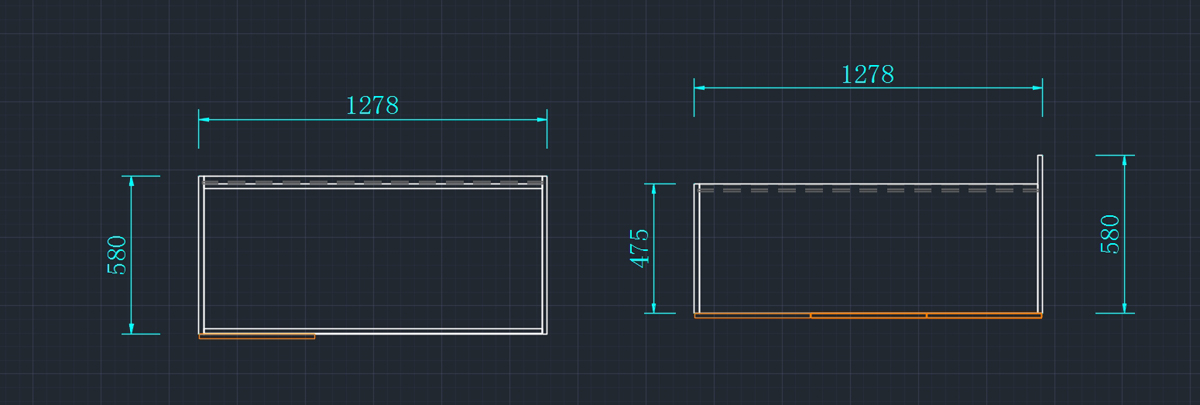Pick the top arrowhead of the 475 dimension

tap(653, 189)
